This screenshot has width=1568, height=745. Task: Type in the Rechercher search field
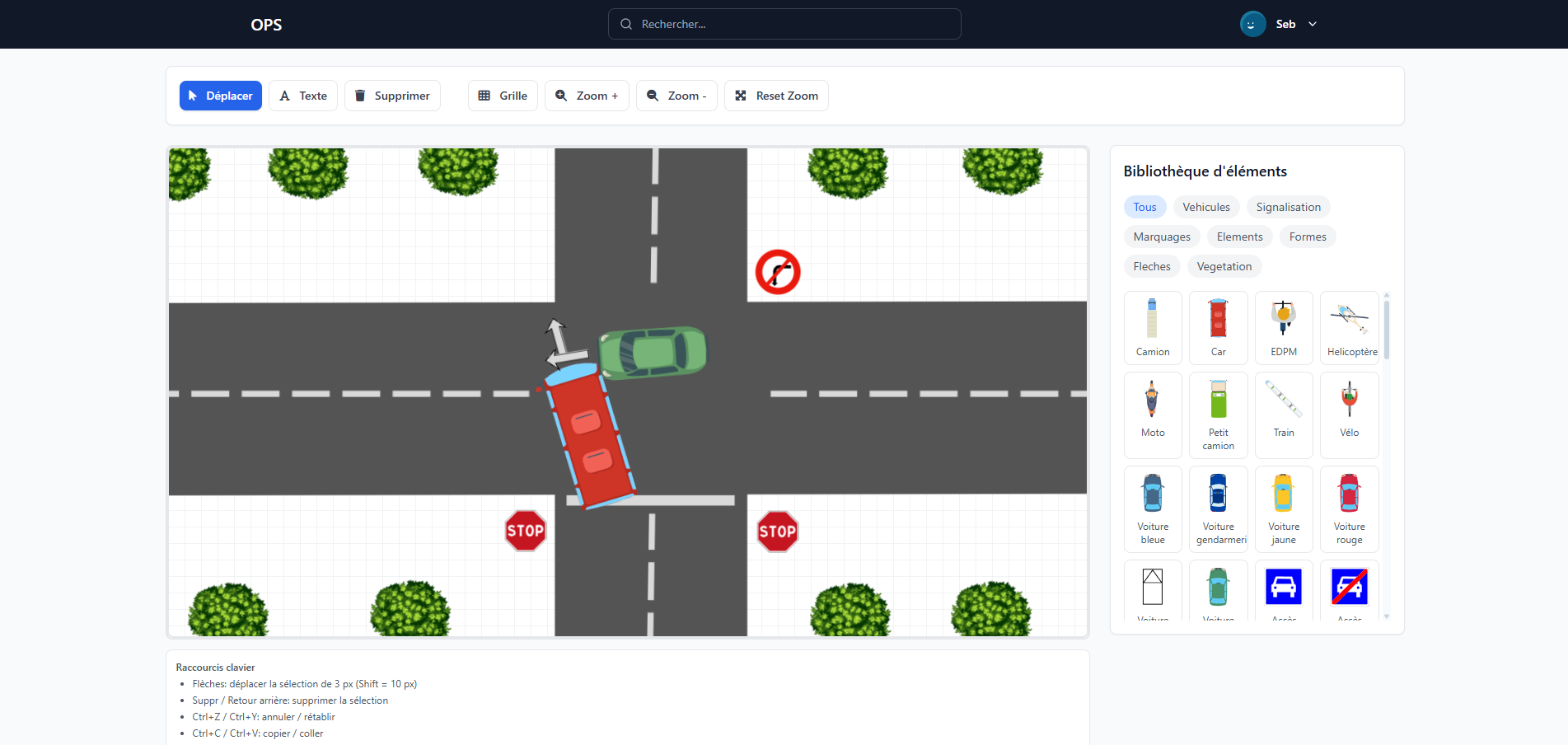[784, 24]
